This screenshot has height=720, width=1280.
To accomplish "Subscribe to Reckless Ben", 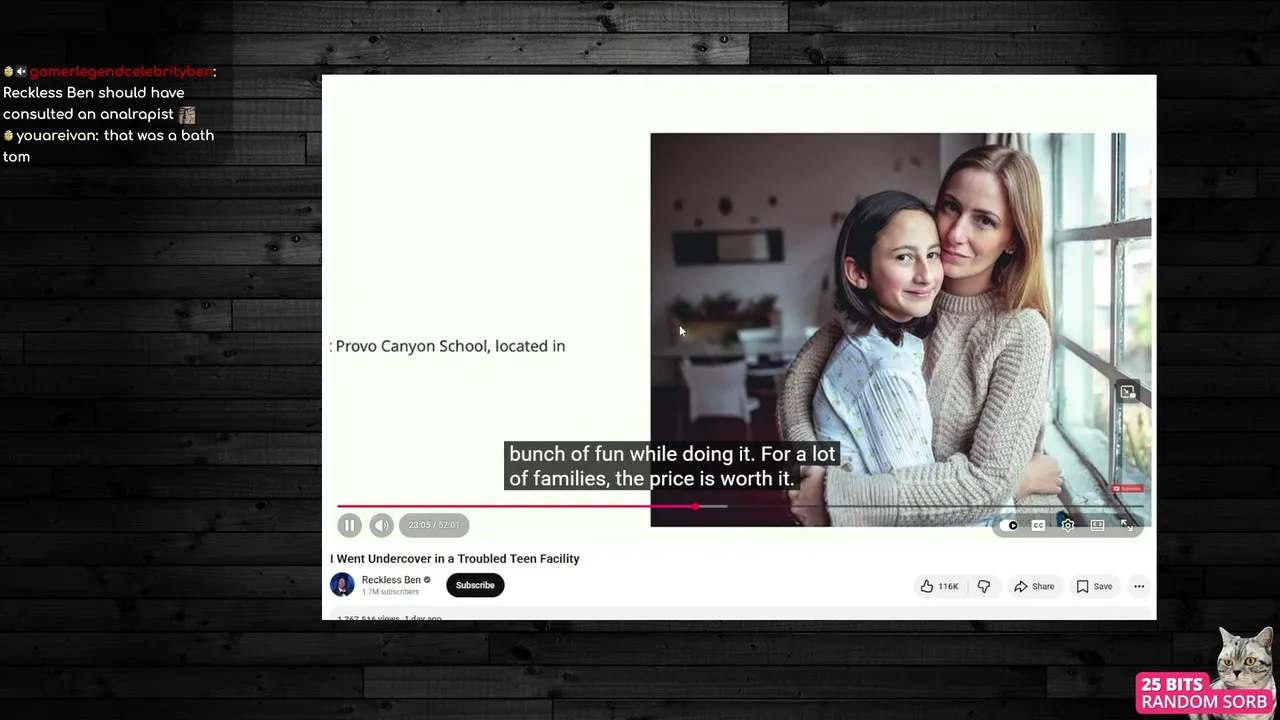I will pos(475,585).
